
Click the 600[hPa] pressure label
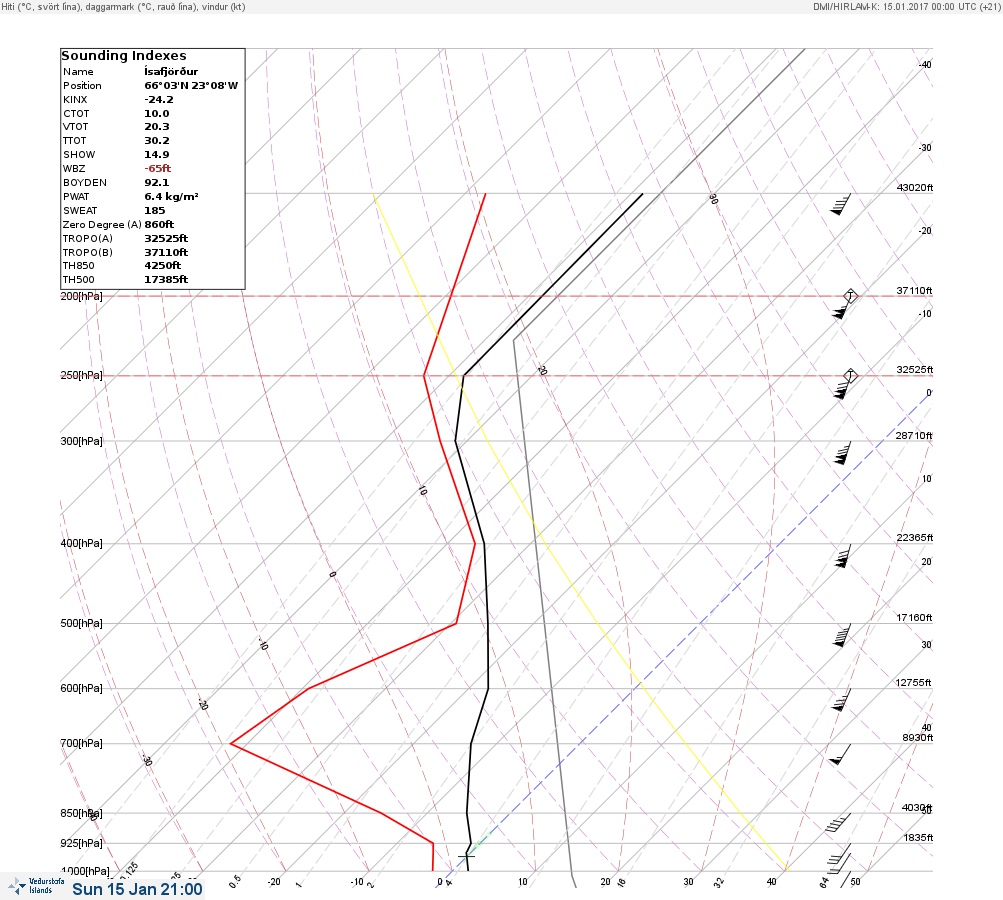tap(81, 688)
